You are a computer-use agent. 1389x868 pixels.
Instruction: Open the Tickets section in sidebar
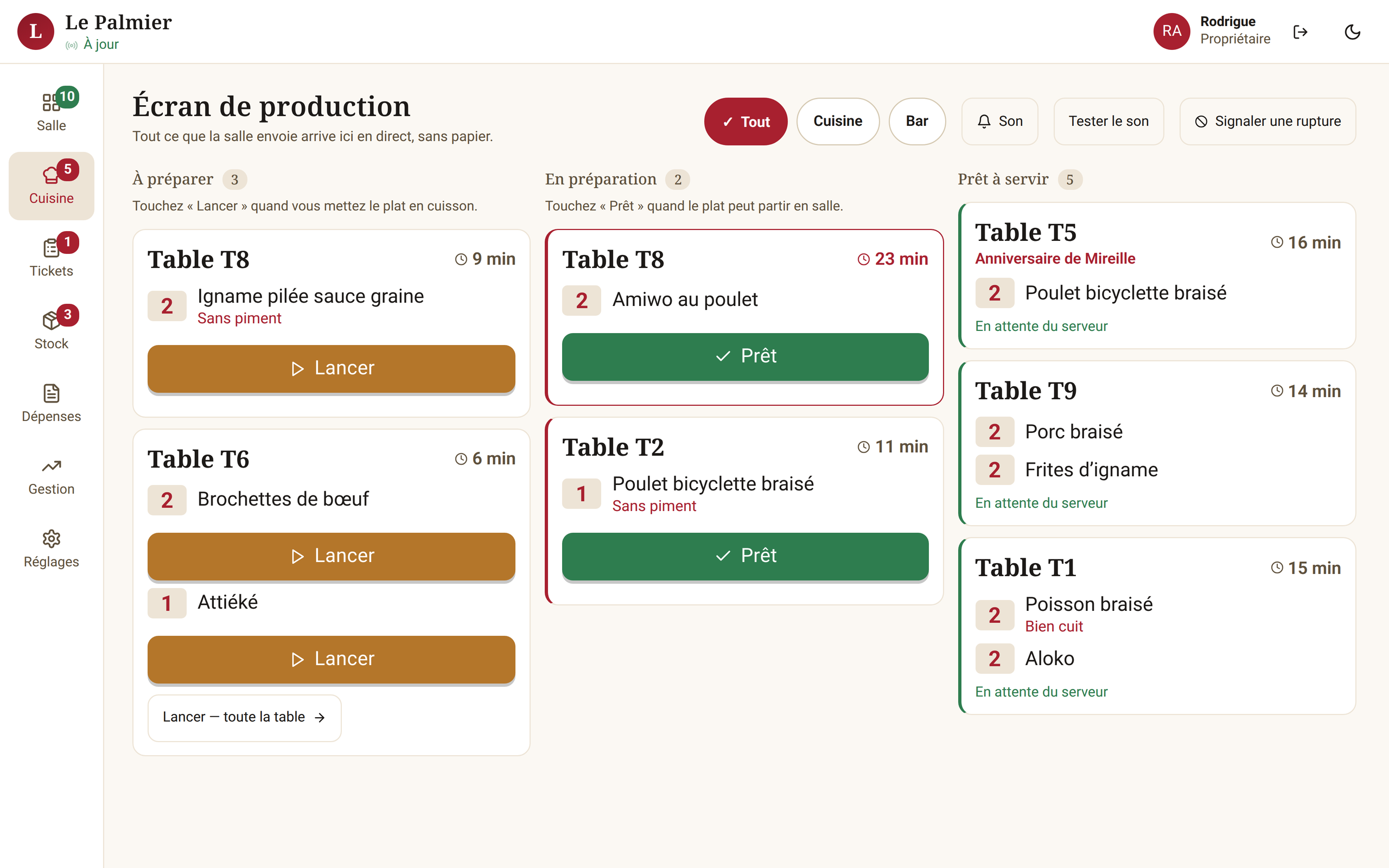pyautogui.click(x=51, y=258)
